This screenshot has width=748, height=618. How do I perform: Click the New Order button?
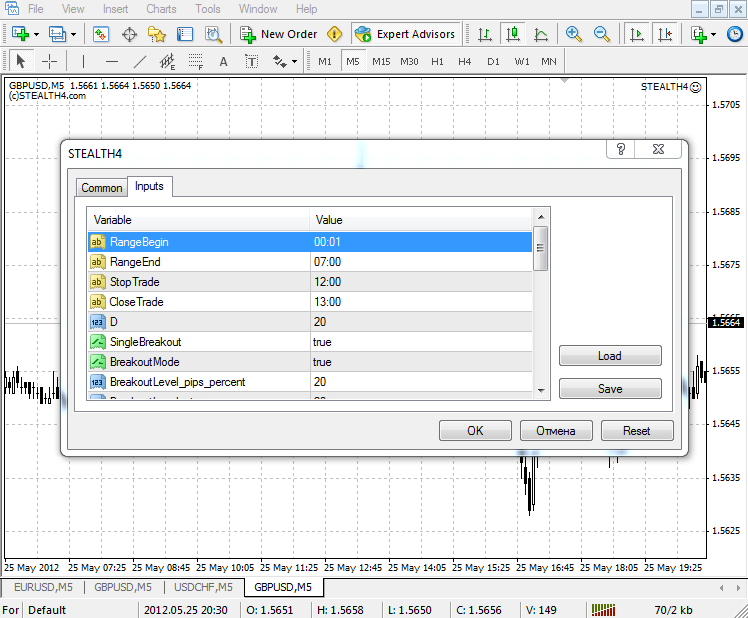pyautogui.click(x=279, y=34)
